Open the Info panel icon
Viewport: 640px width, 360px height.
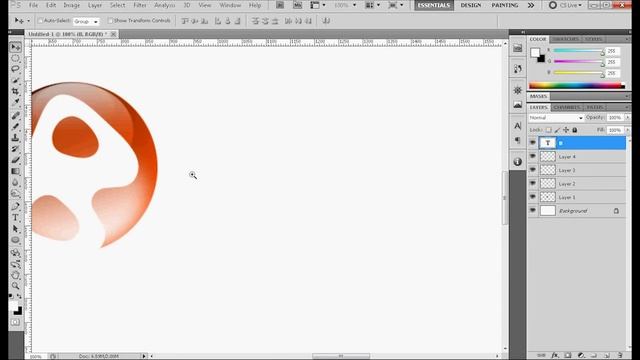coord(518,162)
